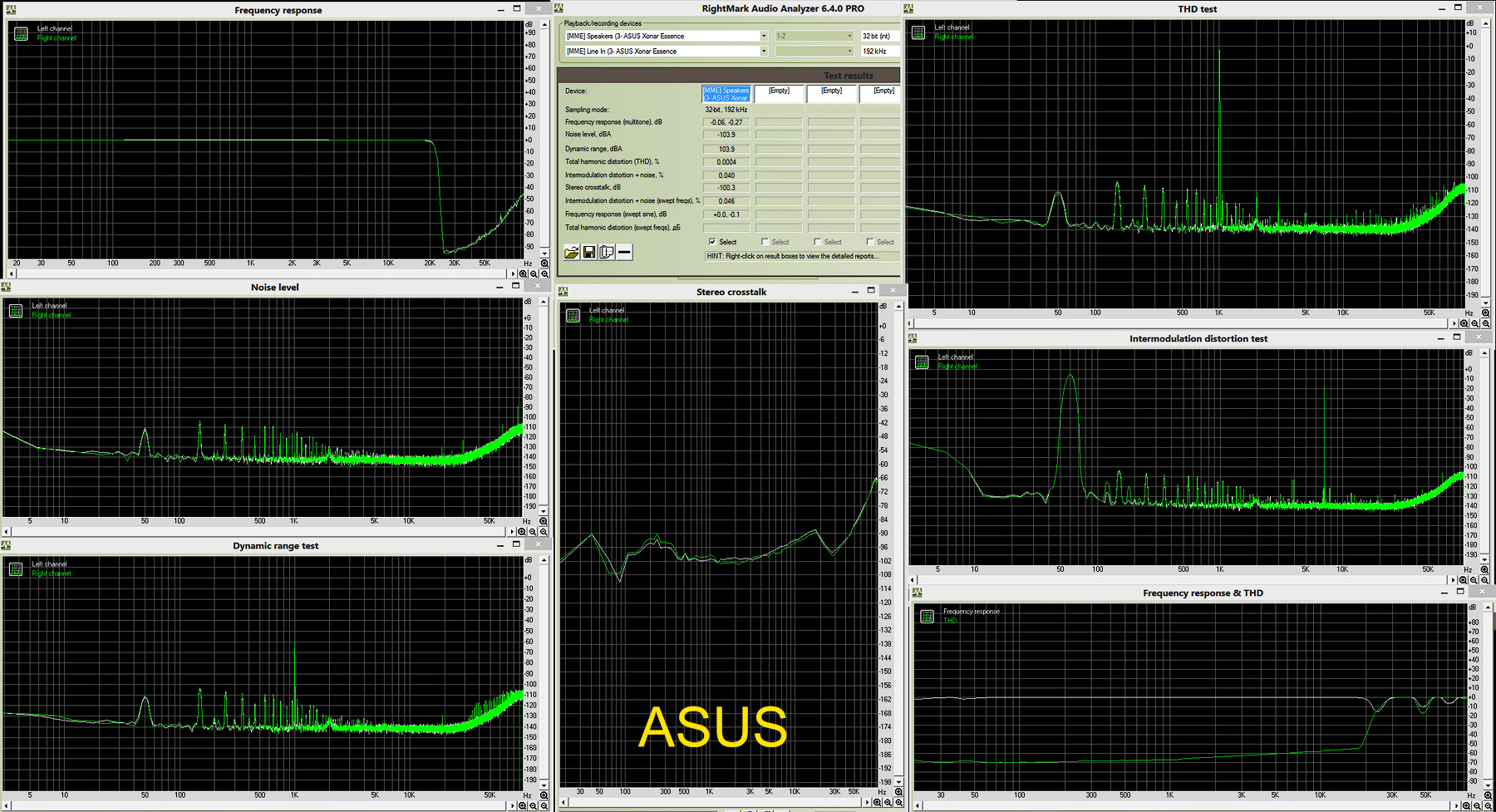
Task: Zoom in horizontally in Frequency response window
Action: click(524, 273)
